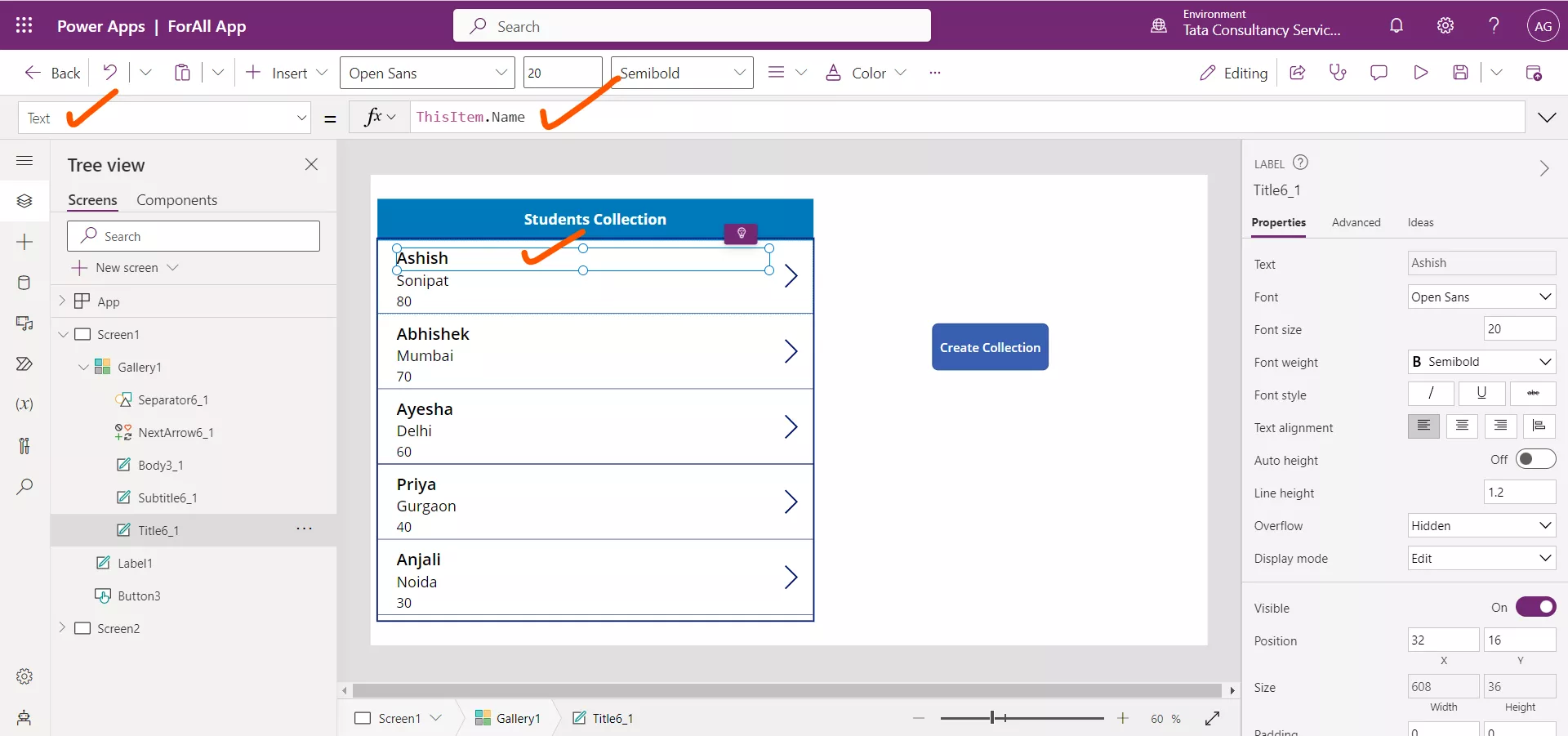Open Variables (x) icon in left rail
This screenshot has height=736, width=1568.
pos(24,404)
